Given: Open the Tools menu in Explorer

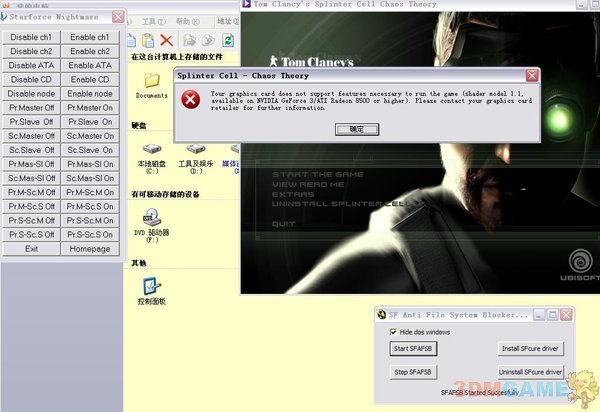Looking at the screenshot, I should [x=152, y=20].
